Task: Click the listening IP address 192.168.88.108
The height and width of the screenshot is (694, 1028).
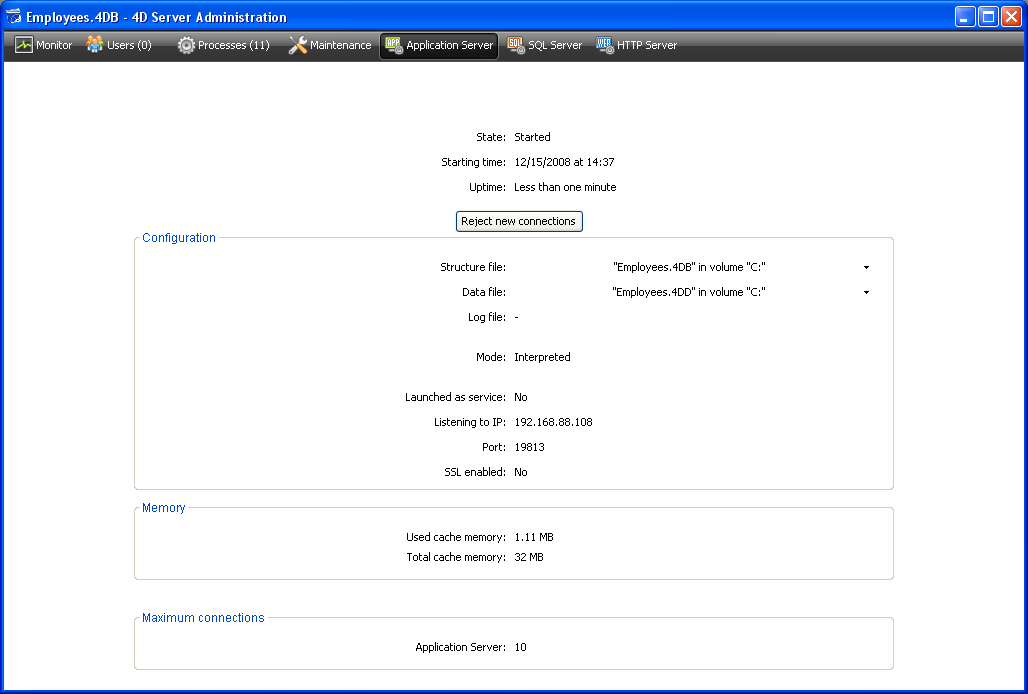Action: click(553, 422)
